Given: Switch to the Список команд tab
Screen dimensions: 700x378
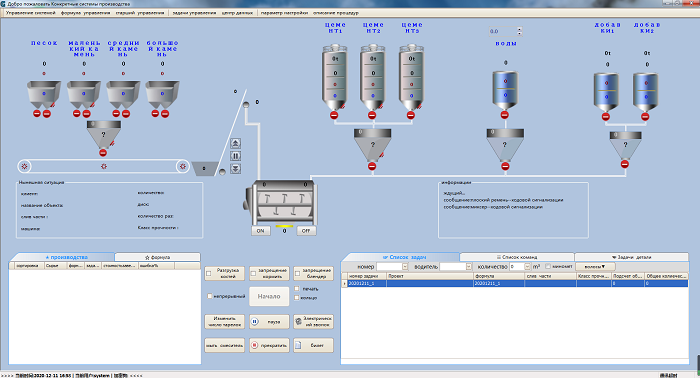Looking at the screenshot, I should pyautogui.click(x=517, y=257).
